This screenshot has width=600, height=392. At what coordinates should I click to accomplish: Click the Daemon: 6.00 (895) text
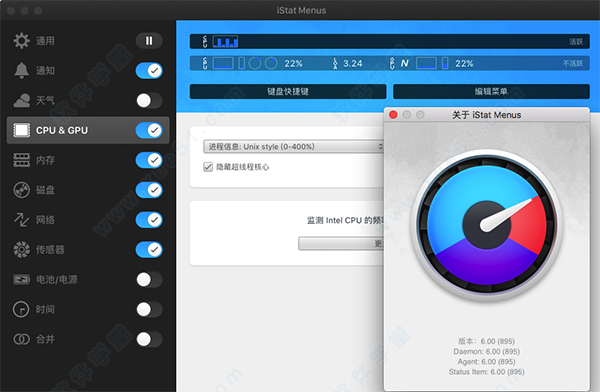486,351
